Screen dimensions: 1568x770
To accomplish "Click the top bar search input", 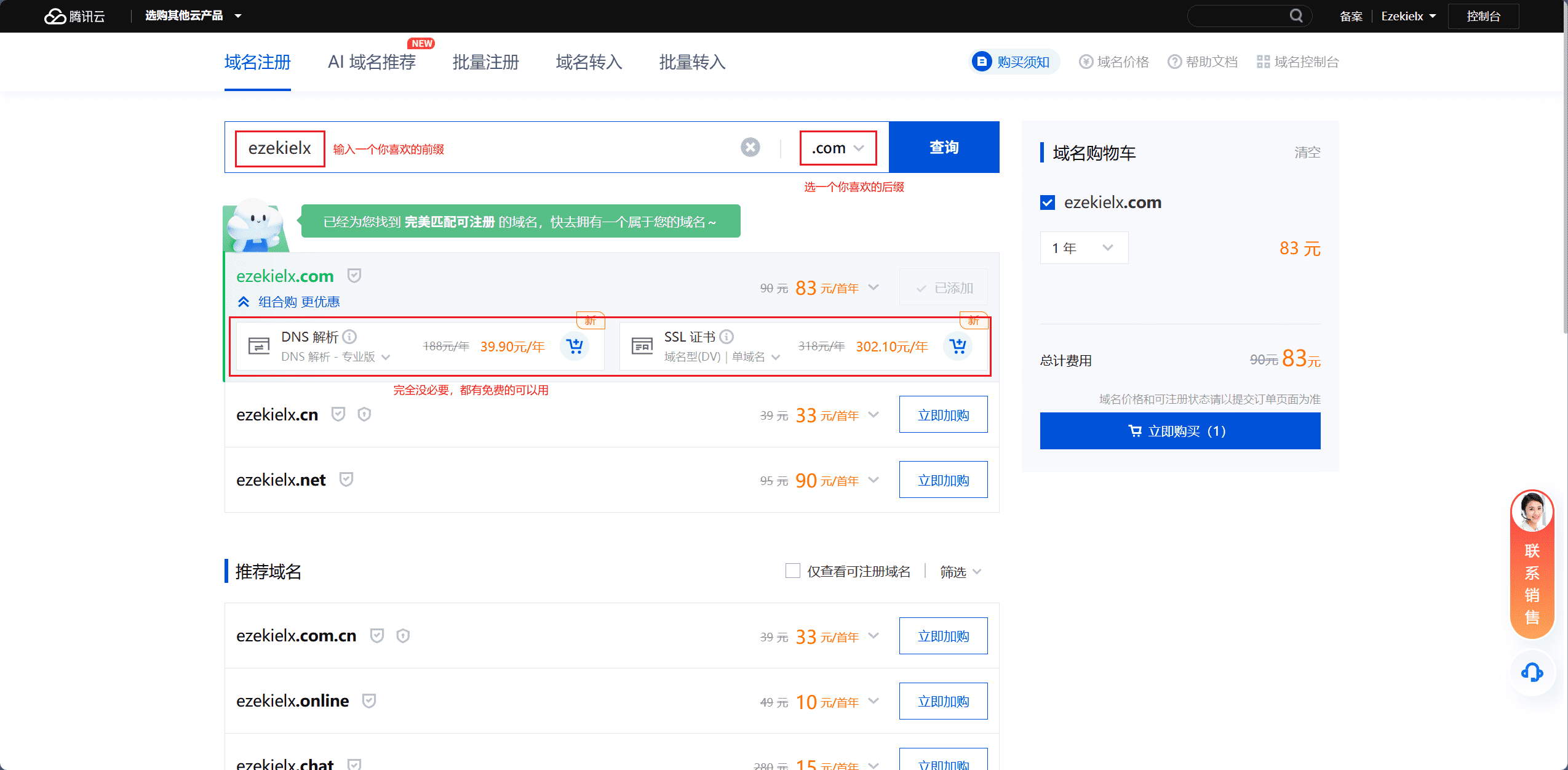I will tap(1238, 16).
